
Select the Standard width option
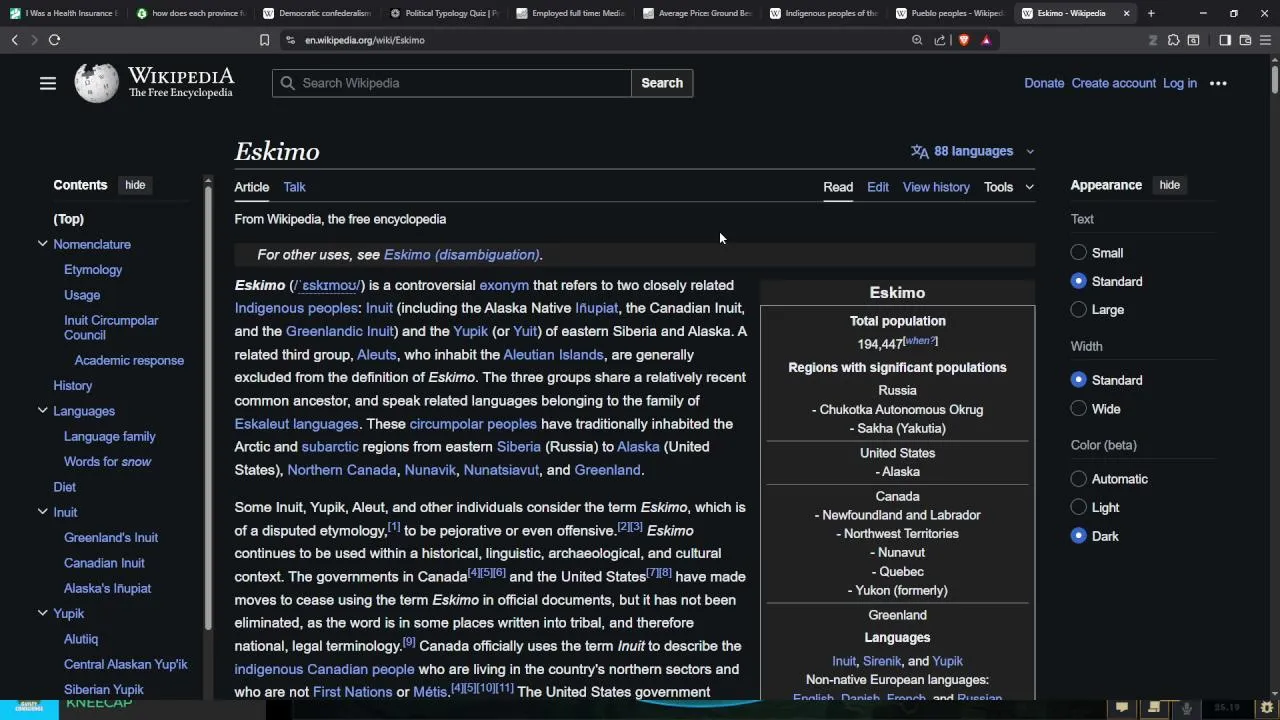(1078, 380)
